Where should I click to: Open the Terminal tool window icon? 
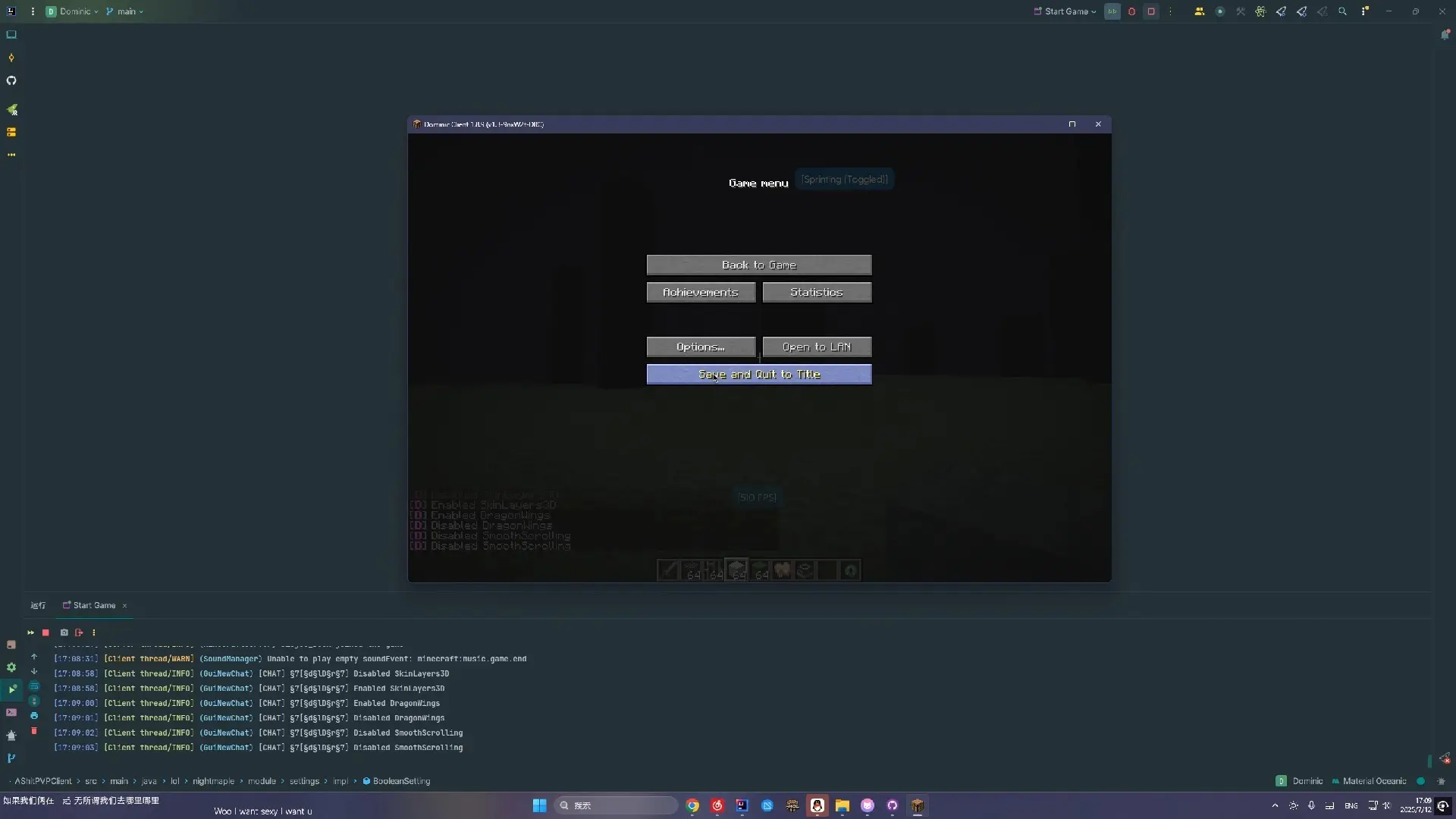coord(11,714)
